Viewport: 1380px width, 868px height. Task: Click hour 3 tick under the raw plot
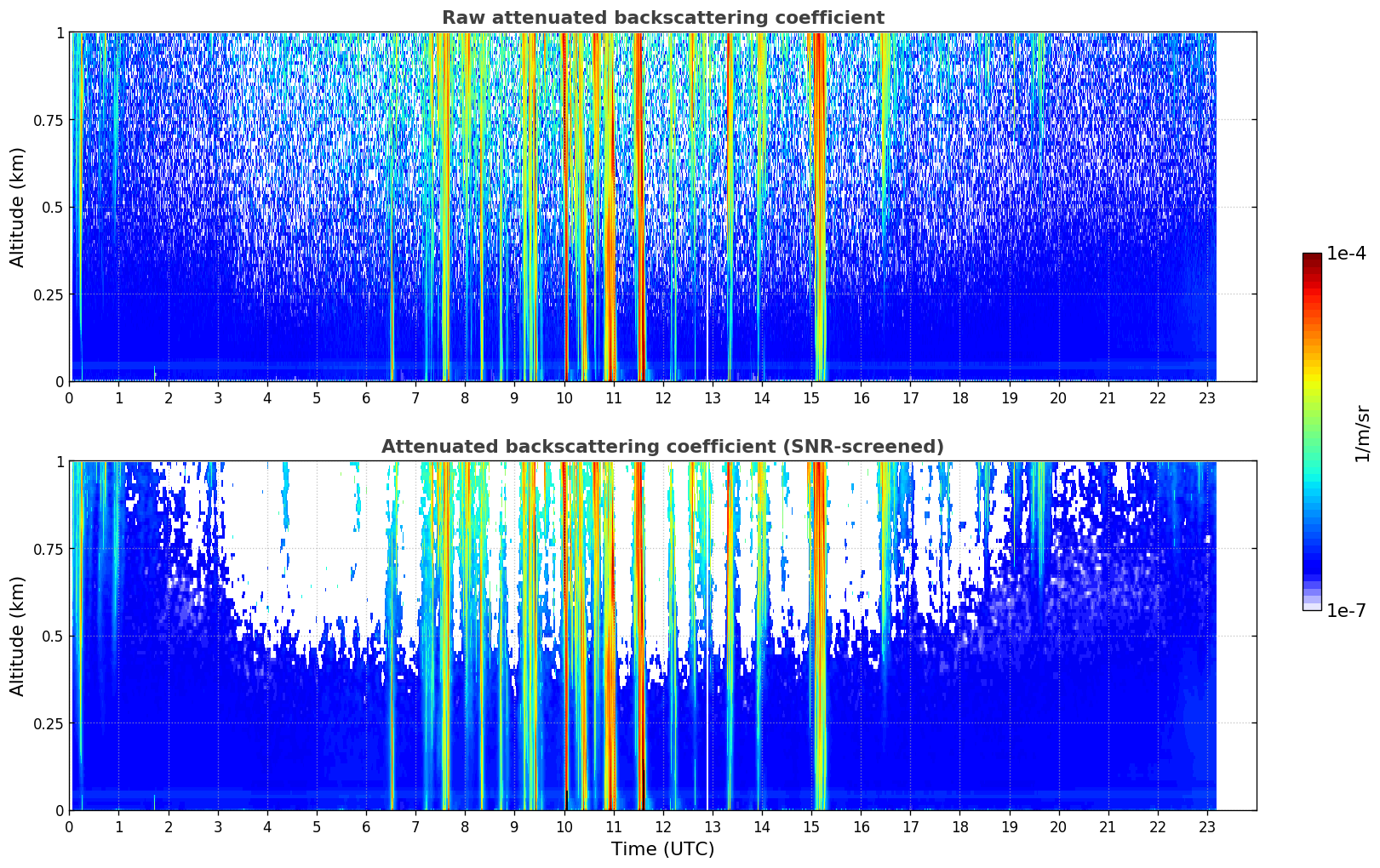tap(218, 397)
